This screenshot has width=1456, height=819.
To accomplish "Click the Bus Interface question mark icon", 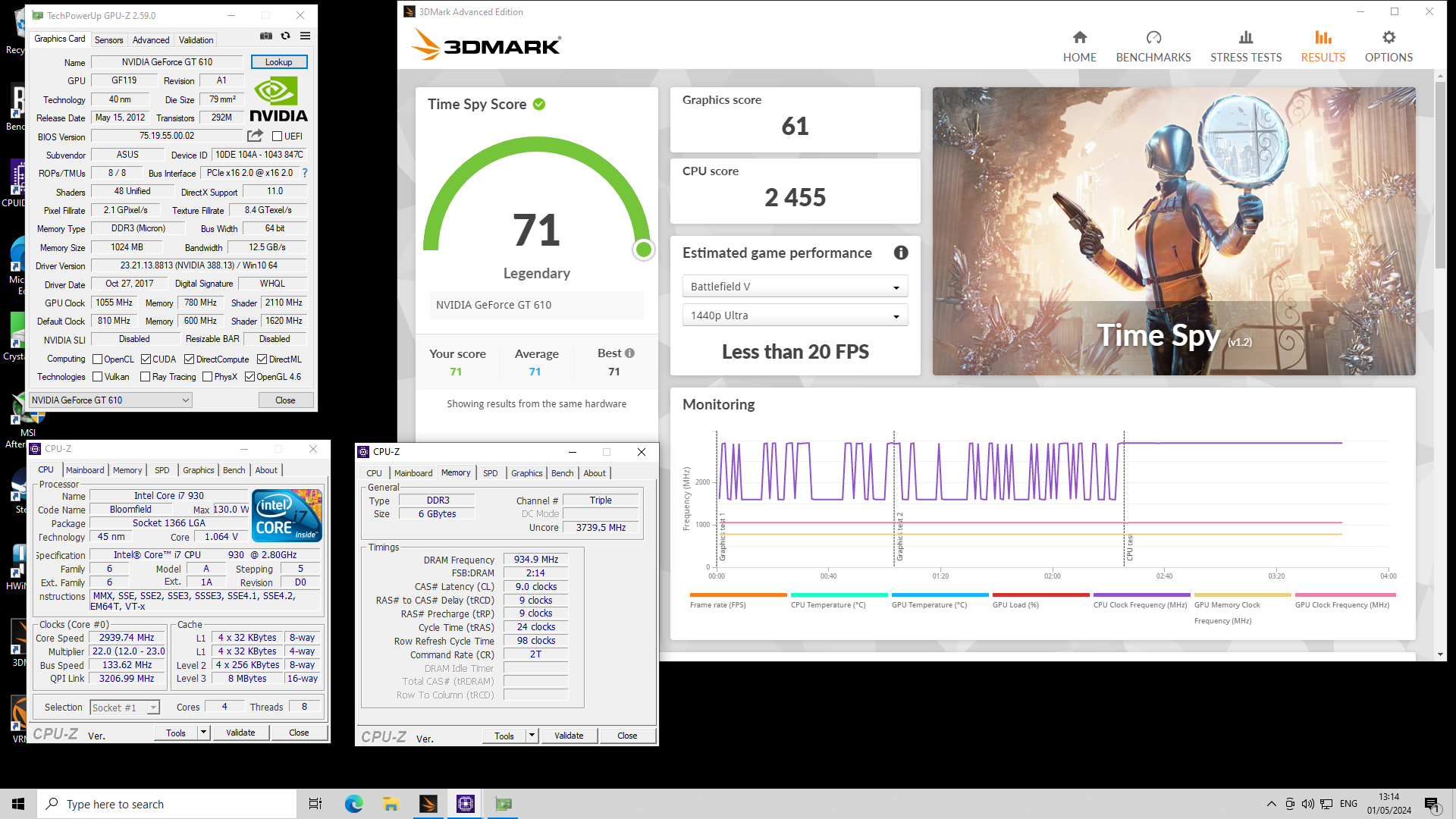I will (x=305, y=173).
